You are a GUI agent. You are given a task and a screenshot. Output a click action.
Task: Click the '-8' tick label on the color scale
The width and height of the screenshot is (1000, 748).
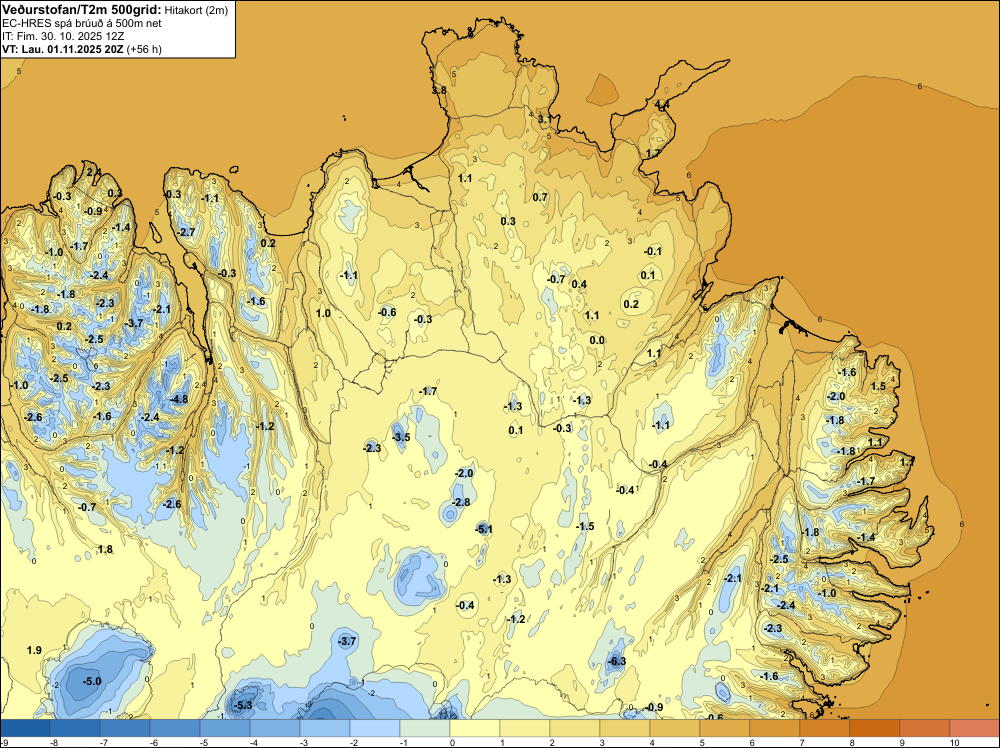54,742
